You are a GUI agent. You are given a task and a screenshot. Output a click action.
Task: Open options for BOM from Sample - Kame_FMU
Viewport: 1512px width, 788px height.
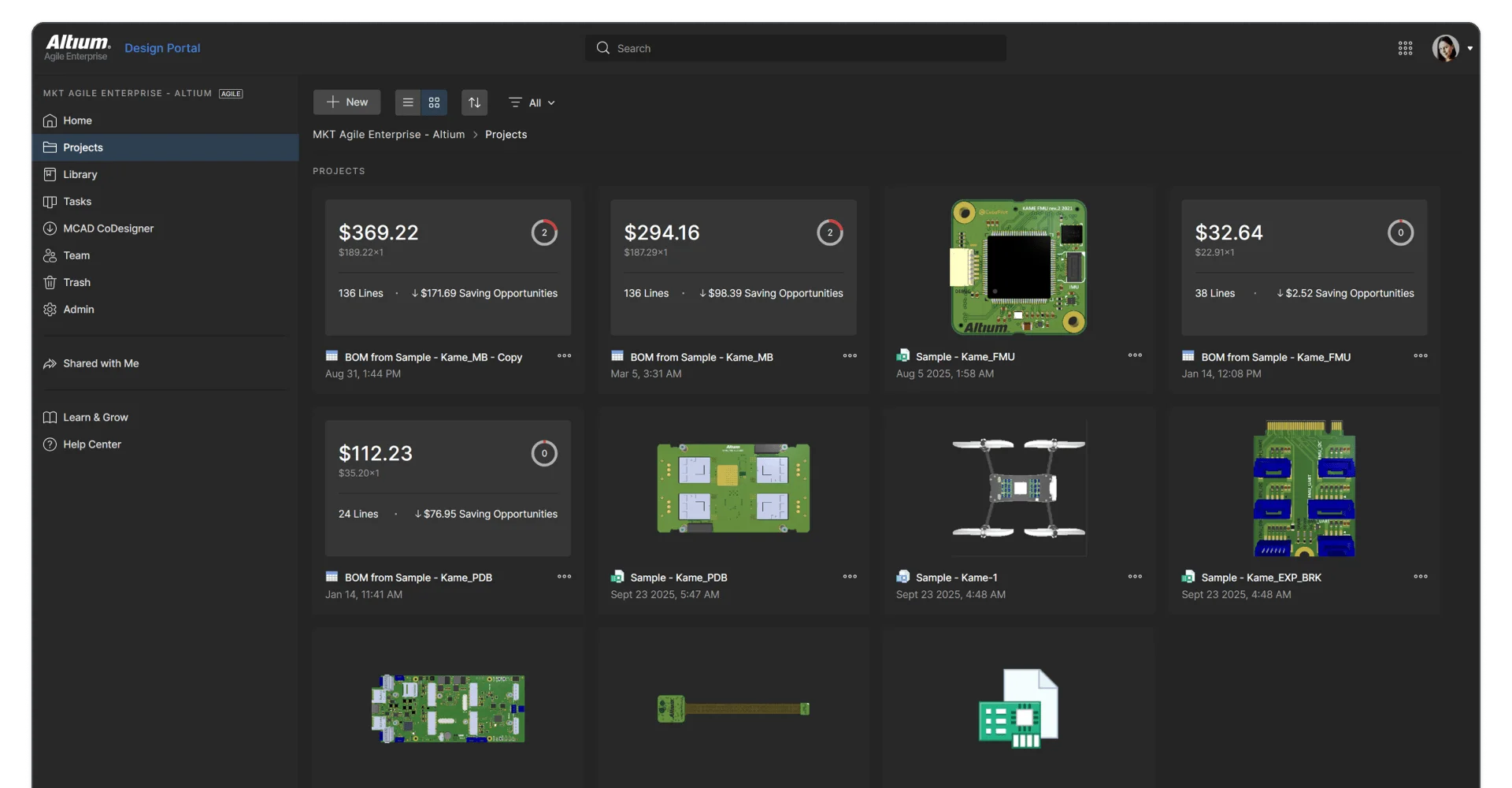1421,356
